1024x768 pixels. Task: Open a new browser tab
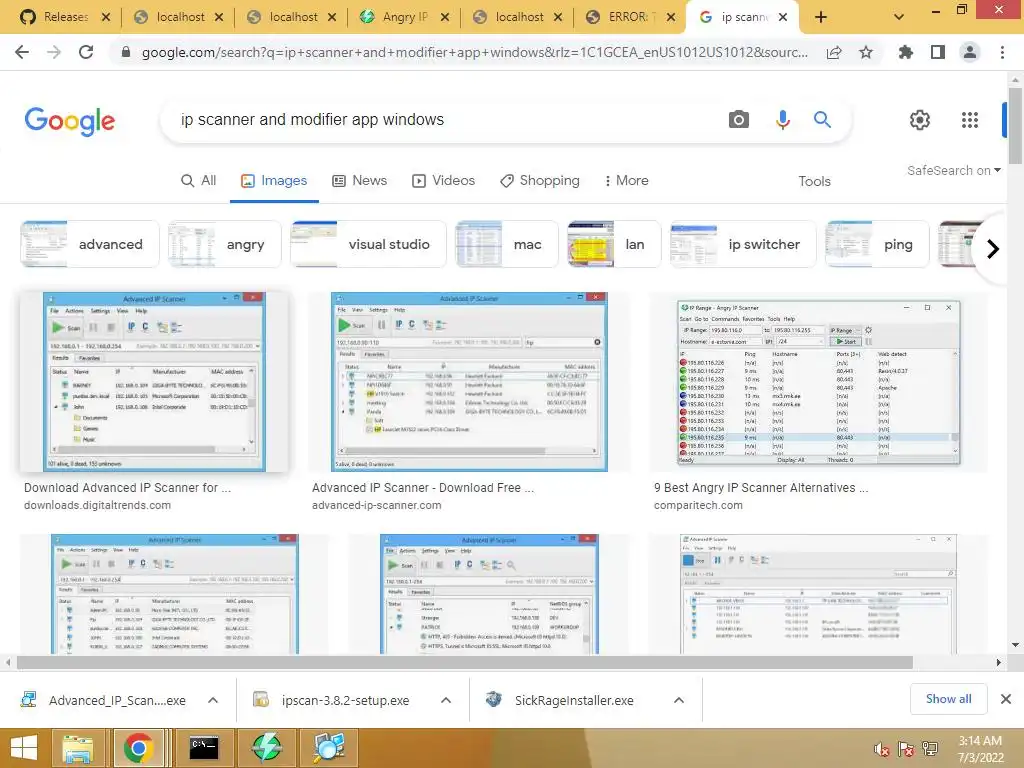coord(821,17)
